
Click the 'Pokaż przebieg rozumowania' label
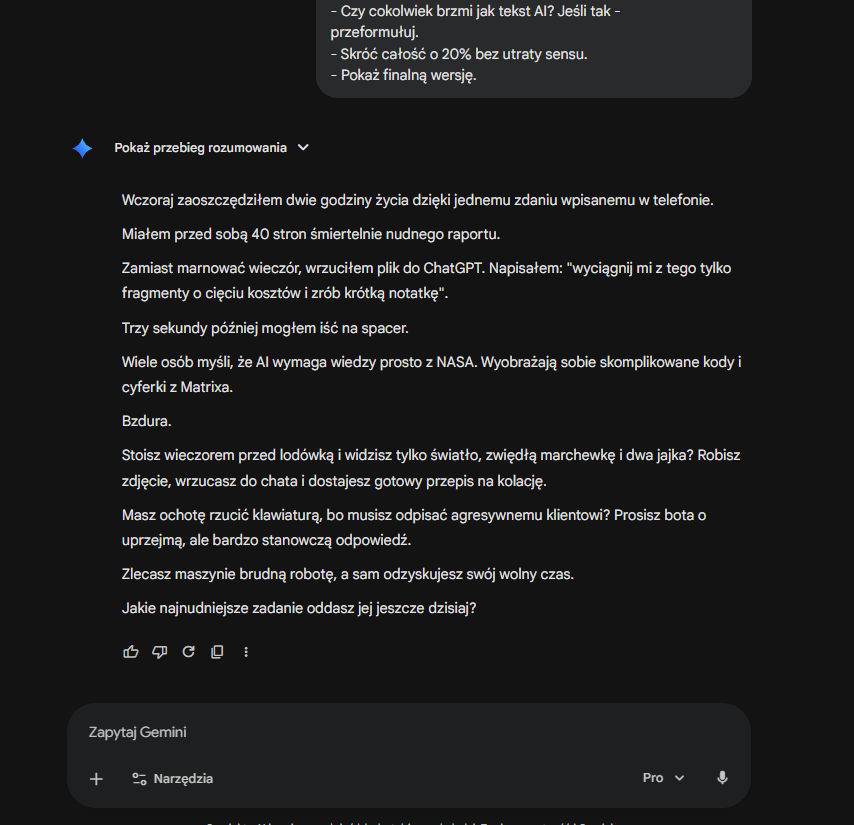coord(200,148)
